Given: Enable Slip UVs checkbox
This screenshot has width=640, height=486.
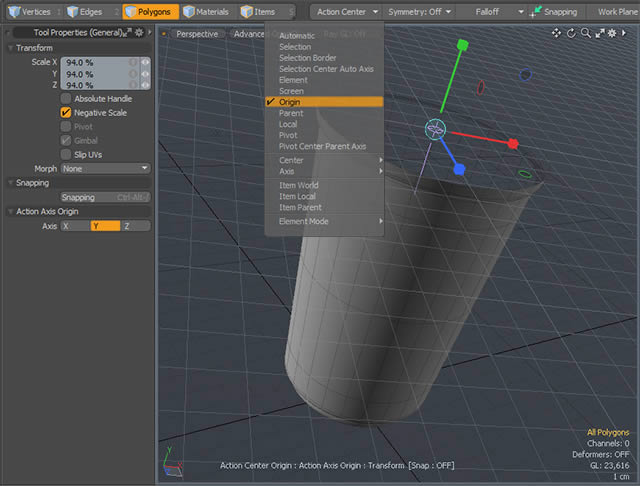Looking at the screenshot, I should tap(66, 154).
